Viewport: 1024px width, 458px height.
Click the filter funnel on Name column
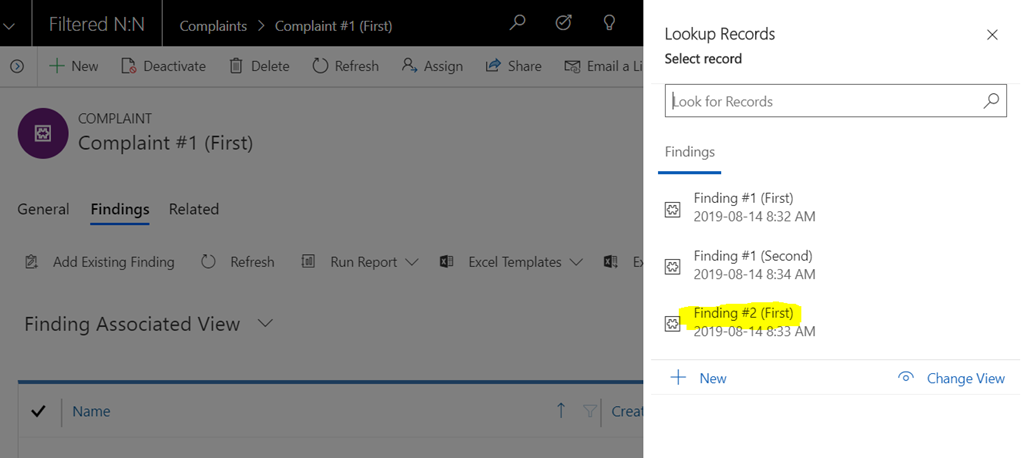point(589,411)
